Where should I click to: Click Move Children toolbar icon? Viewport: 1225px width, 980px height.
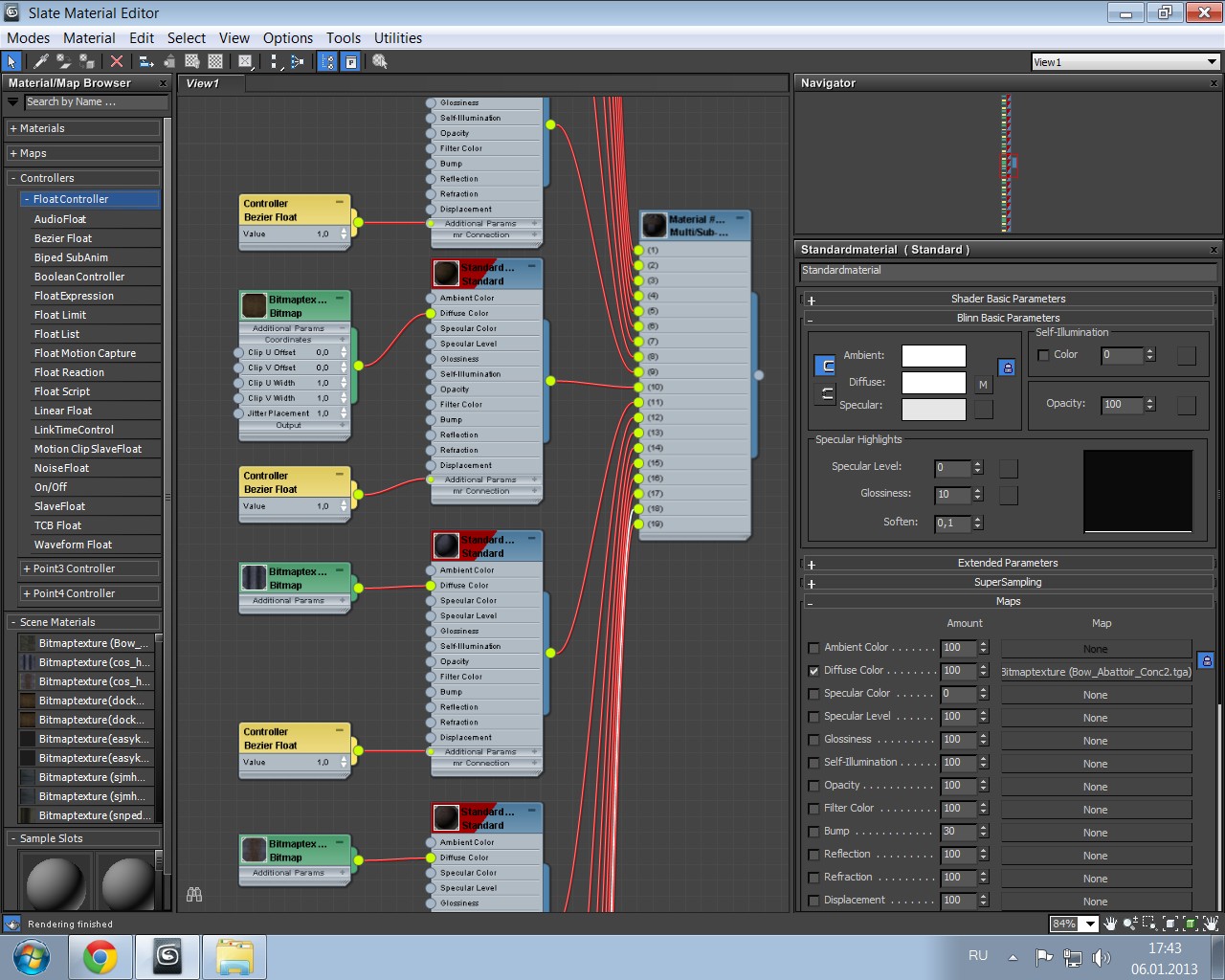146,61
